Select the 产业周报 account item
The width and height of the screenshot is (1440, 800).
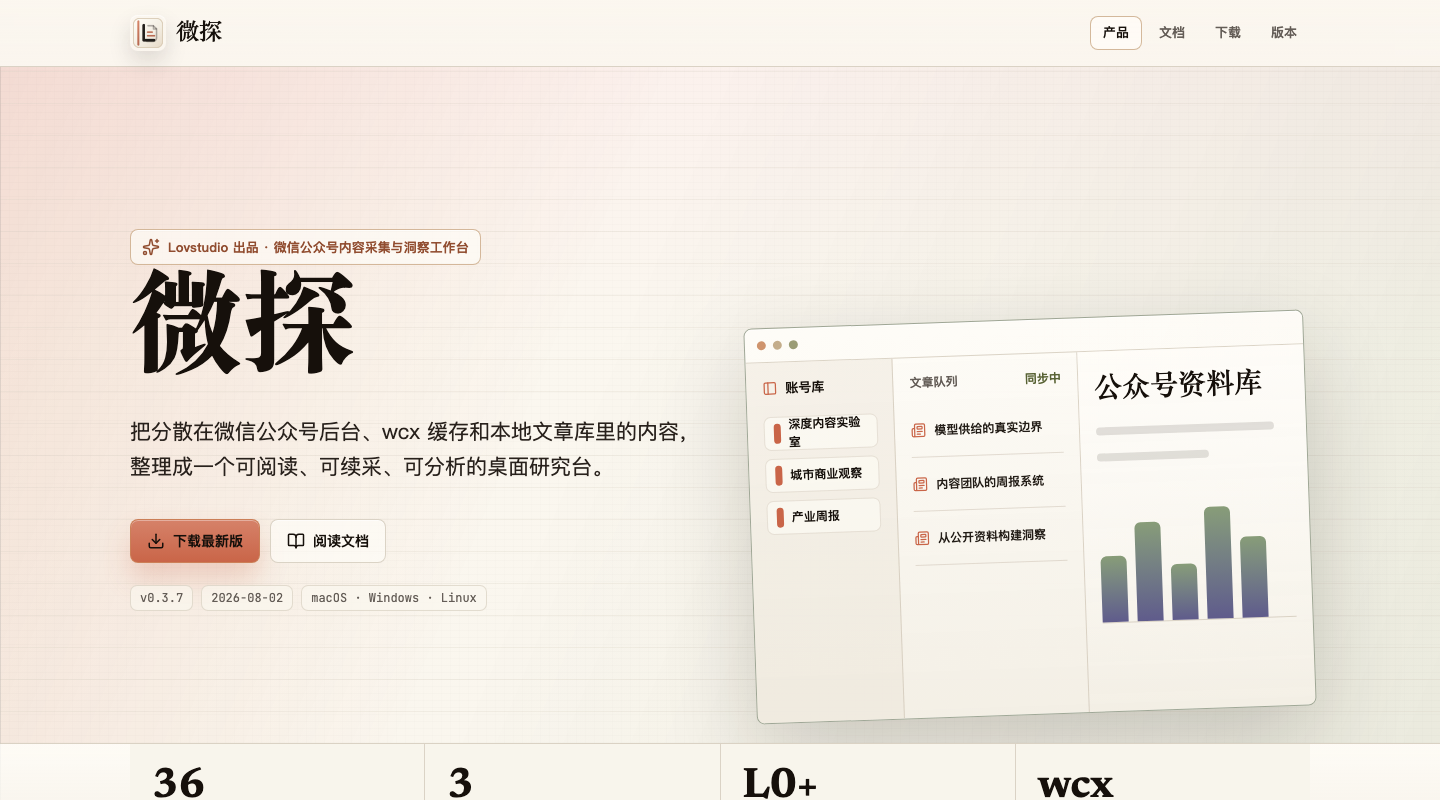click(824, 516)
